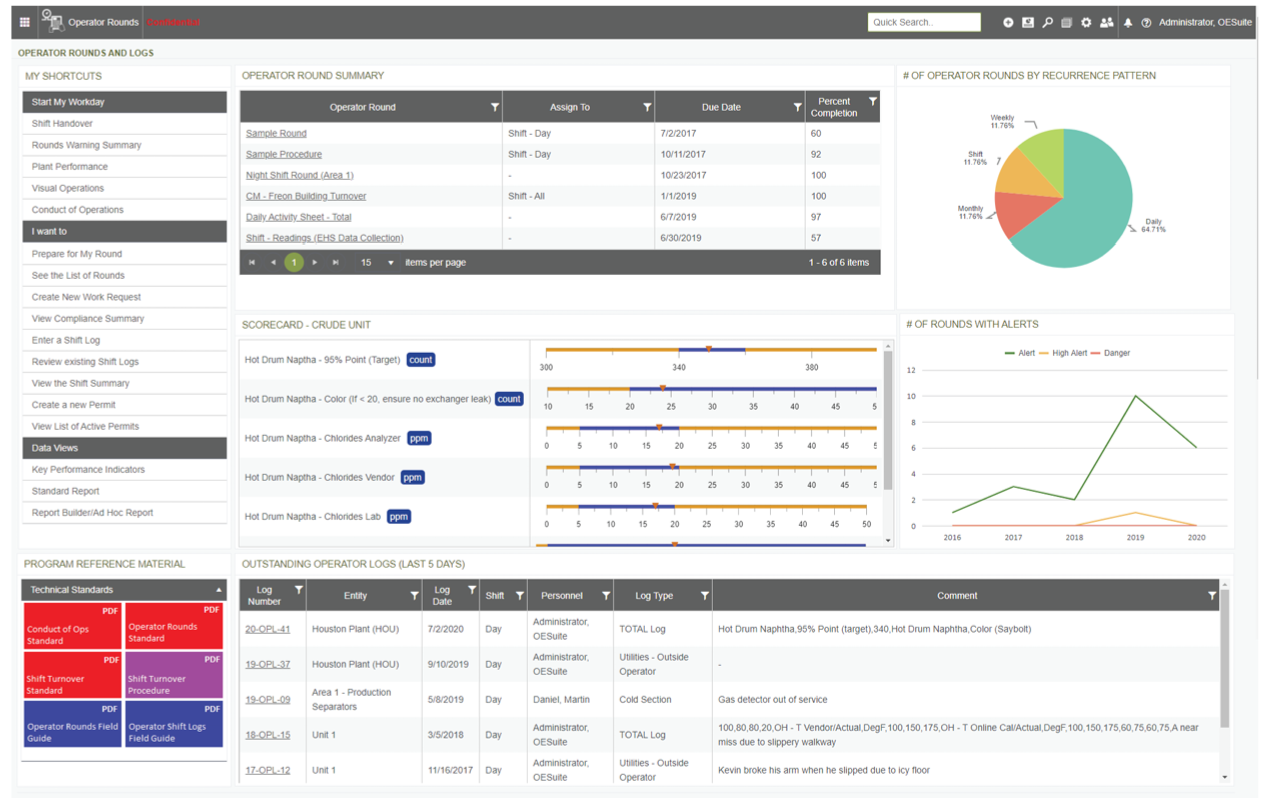Go to last page of rounds
The height and width of the screenshot is (798, 1274).
tap(336, 263)
